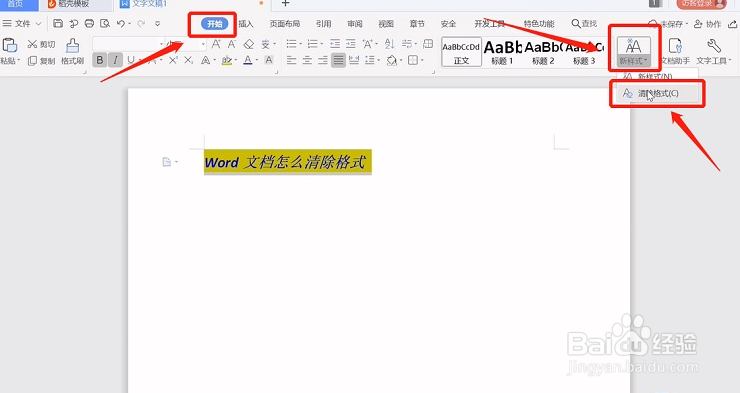The height and width of the screenshot is (393, 740).
Task: Switch to the 插入 ribbon tab
Action: tap(246, 24)
